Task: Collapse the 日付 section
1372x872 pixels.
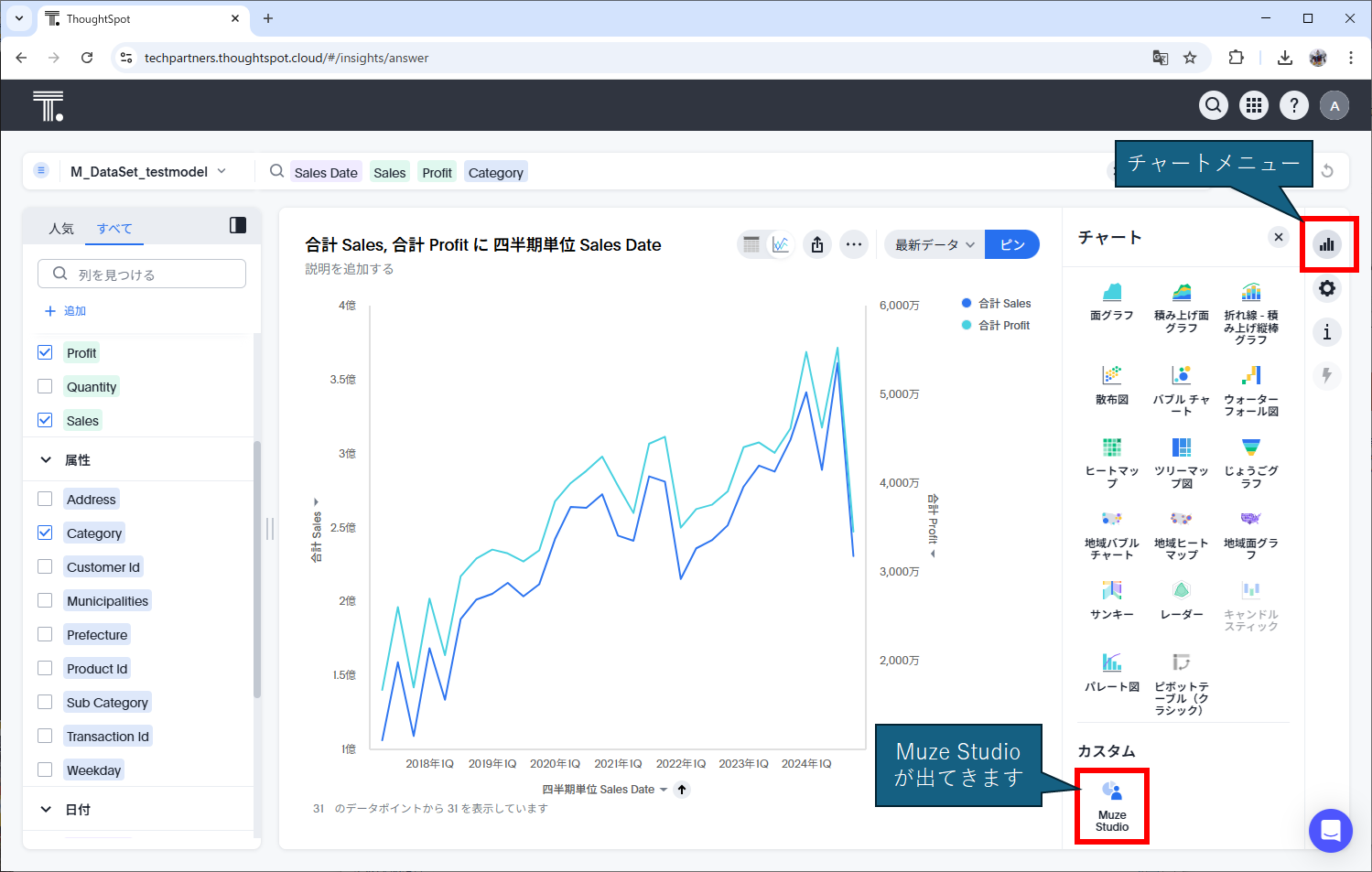Action: 46,809
